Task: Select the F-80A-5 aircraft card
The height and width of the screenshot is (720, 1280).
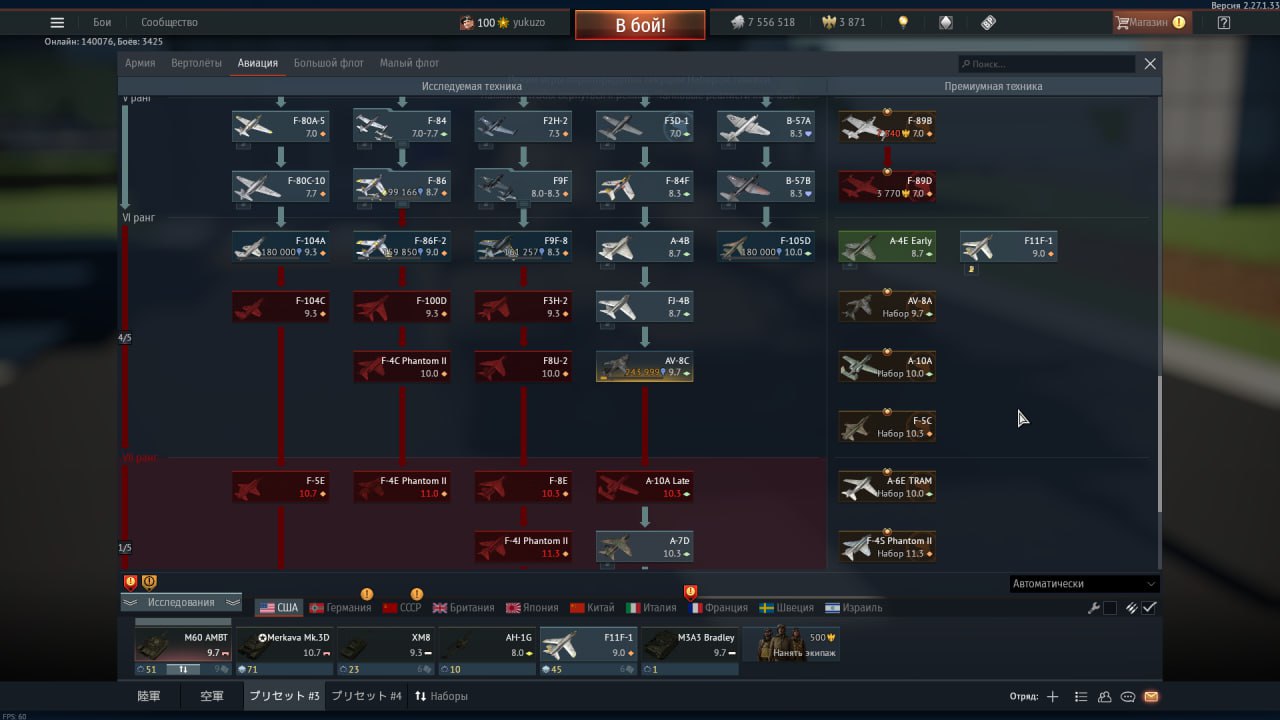Action: 281,126
